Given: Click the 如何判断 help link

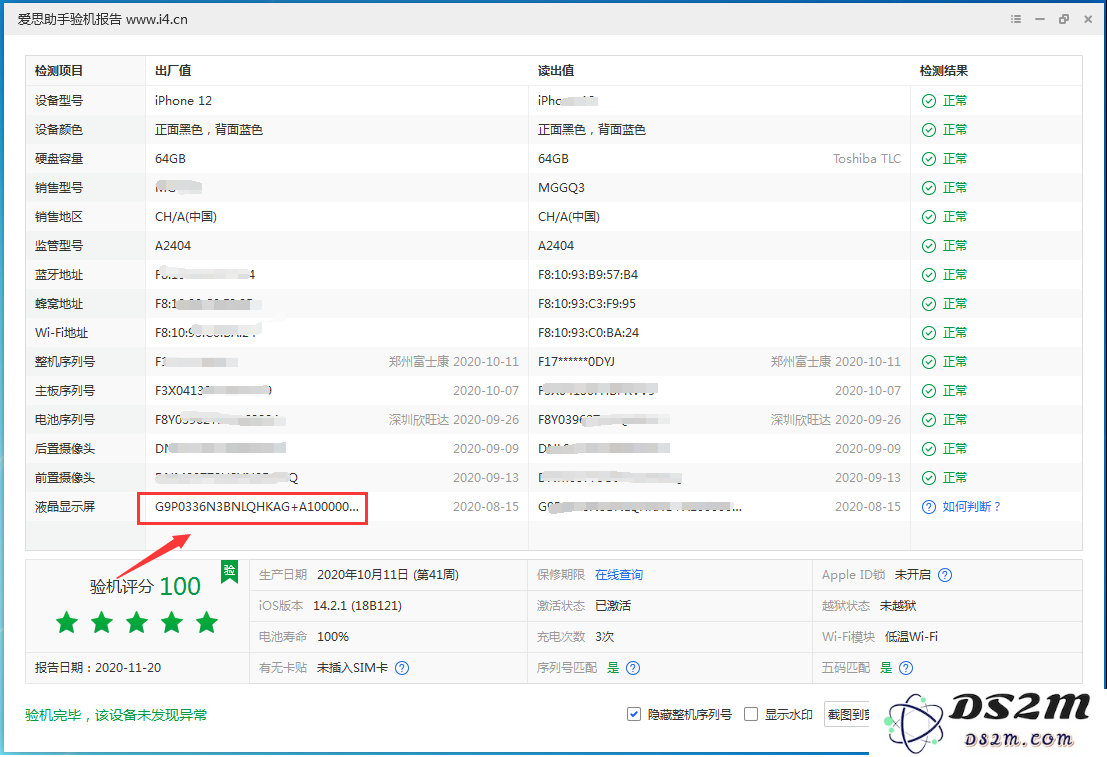Looking at the screenshot, I should [971, 506].
